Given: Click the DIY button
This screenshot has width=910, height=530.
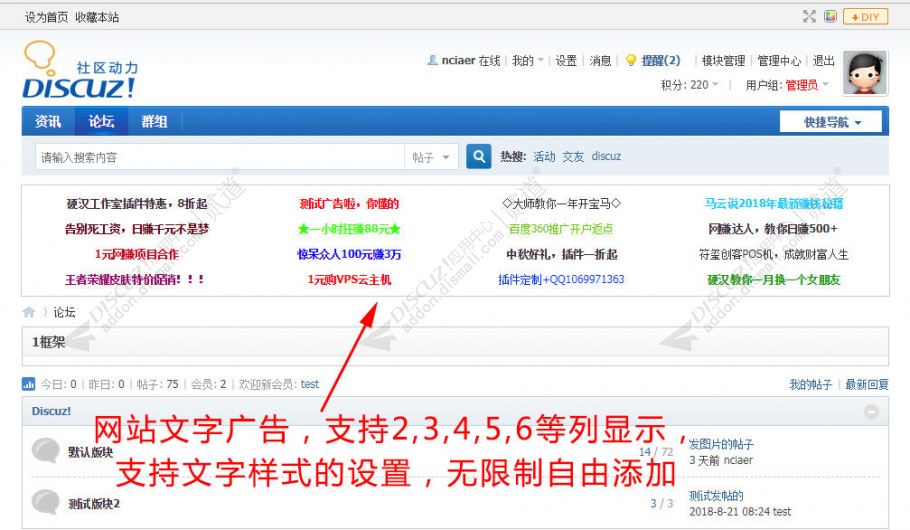Looking at the screenshot, I should pyautogui.click(x=865, y=17).
